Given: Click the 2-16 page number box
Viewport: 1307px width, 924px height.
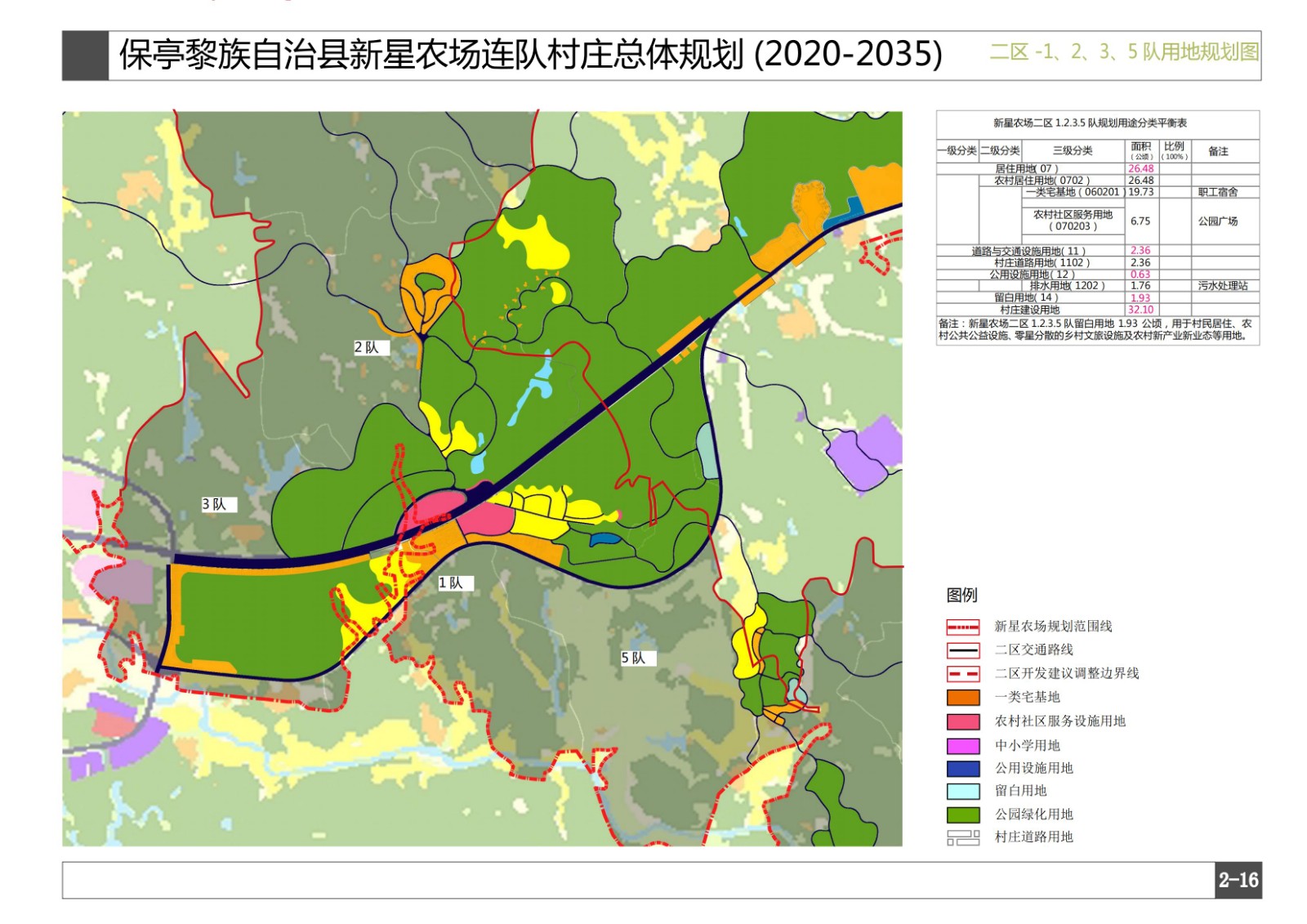Looking at the screenshot, I should [1238, 880].
